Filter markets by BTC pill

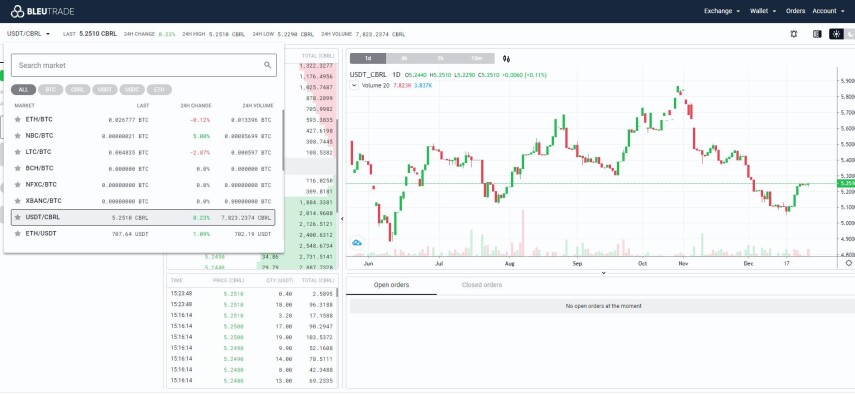pyautogui.click(x=51, y=90)
